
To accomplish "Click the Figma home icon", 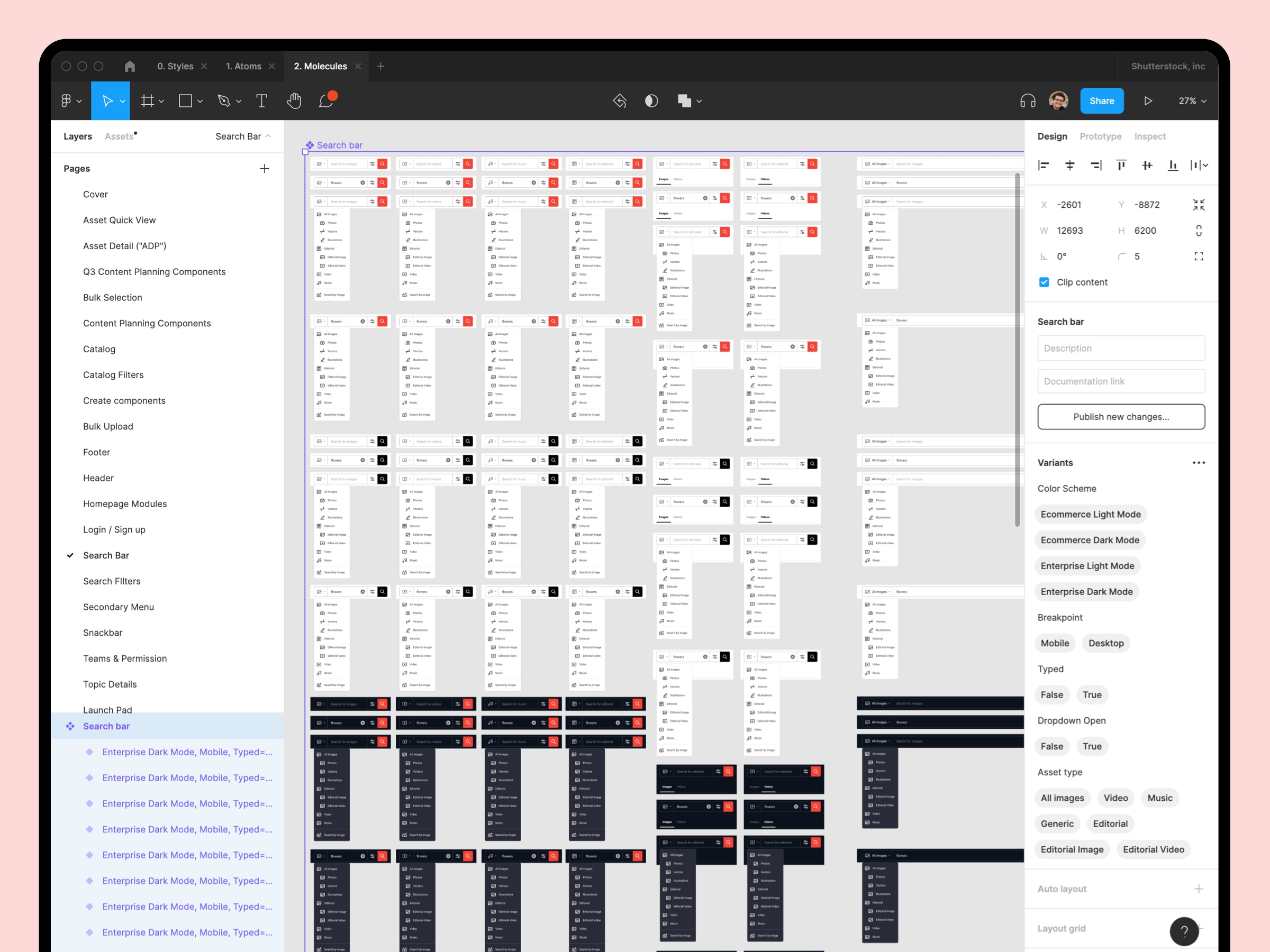I will click(130, 67).
